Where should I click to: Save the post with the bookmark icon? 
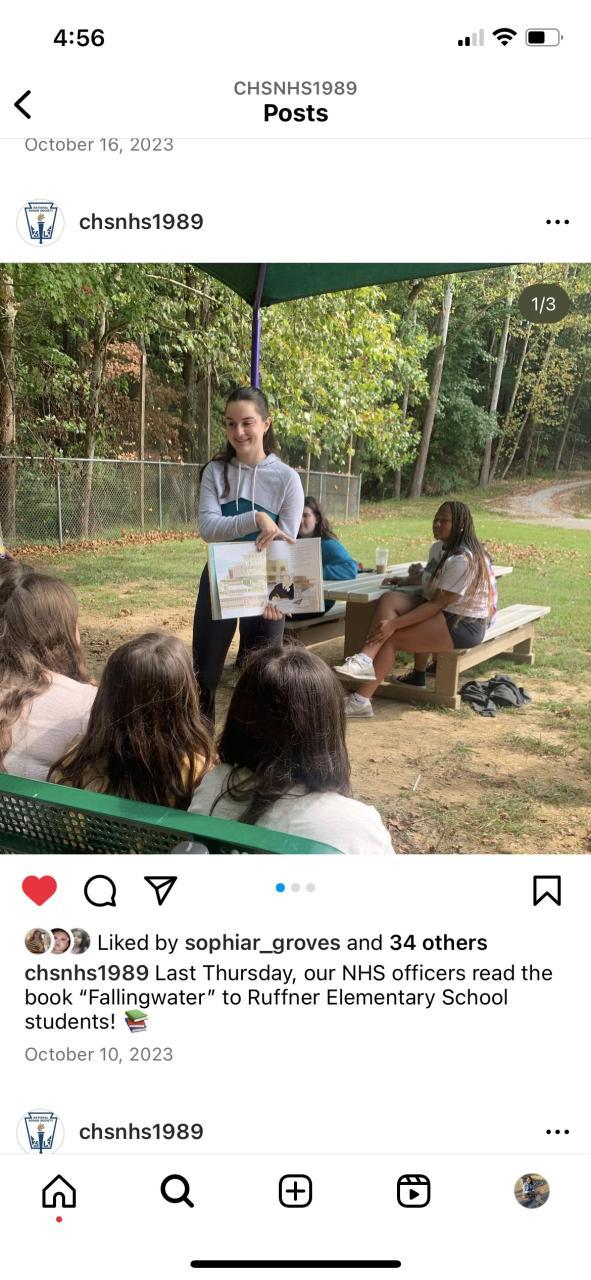(547, 890)
